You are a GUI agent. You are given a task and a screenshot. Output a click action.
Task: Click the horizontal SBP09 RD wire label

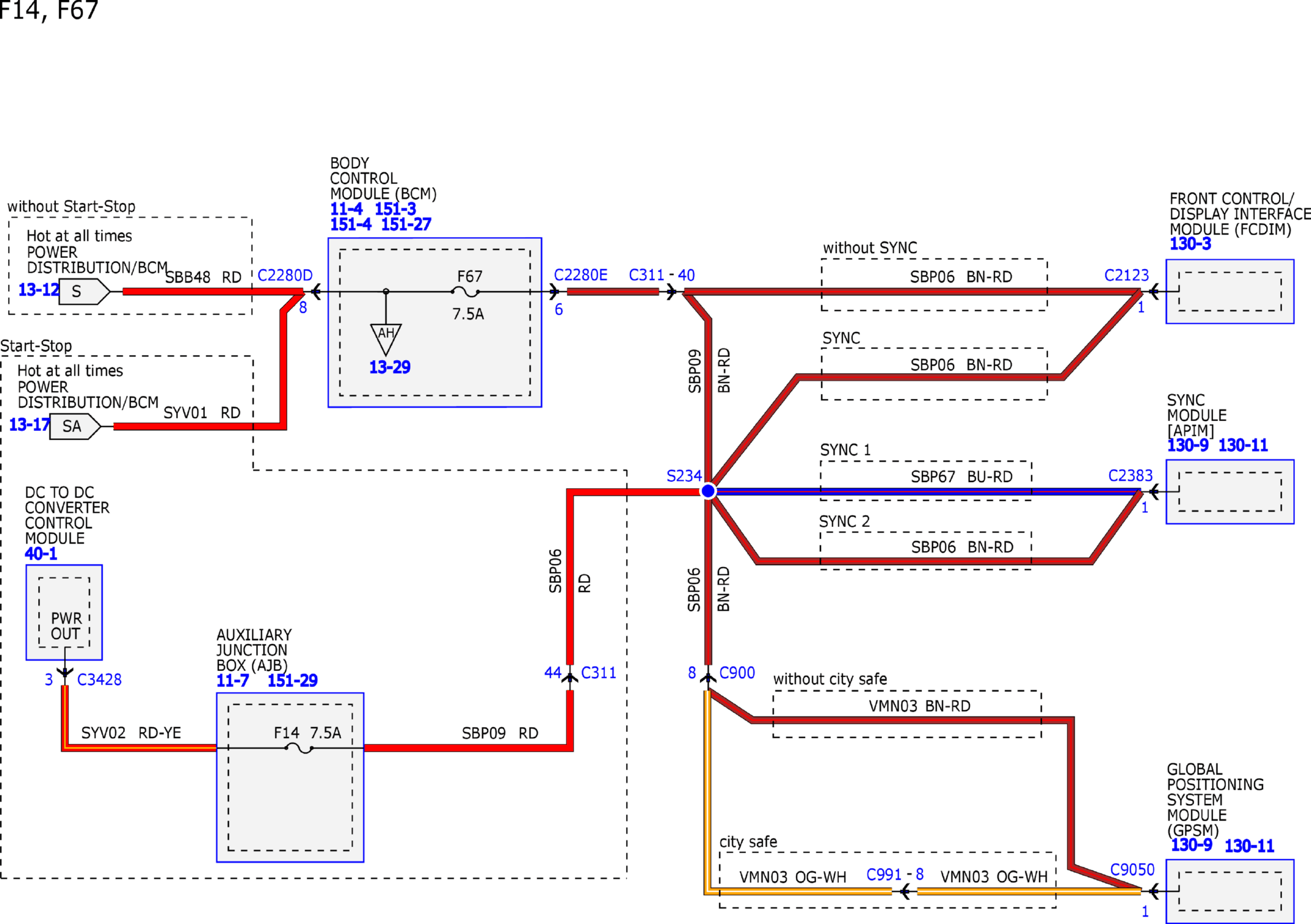coord(500,733)
